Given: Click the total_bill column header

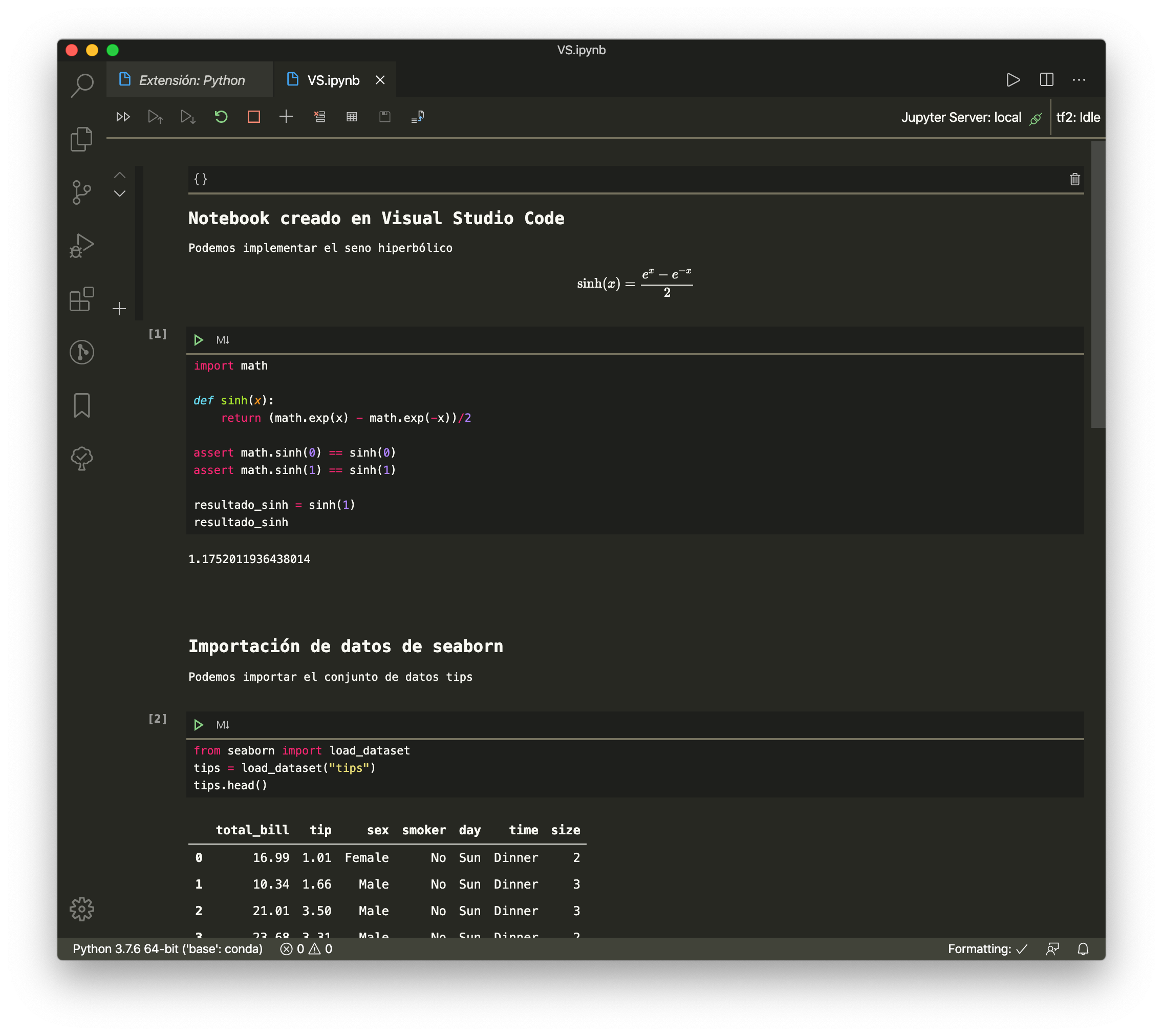Looking at the screenshot, I should tap(252, 830).
